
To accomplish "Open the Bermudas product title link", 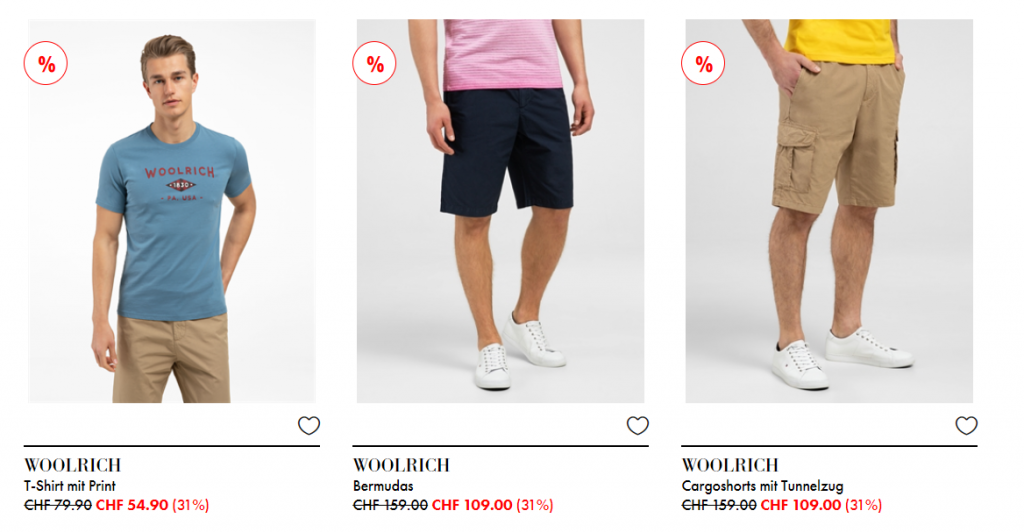I will pos(383,486).
